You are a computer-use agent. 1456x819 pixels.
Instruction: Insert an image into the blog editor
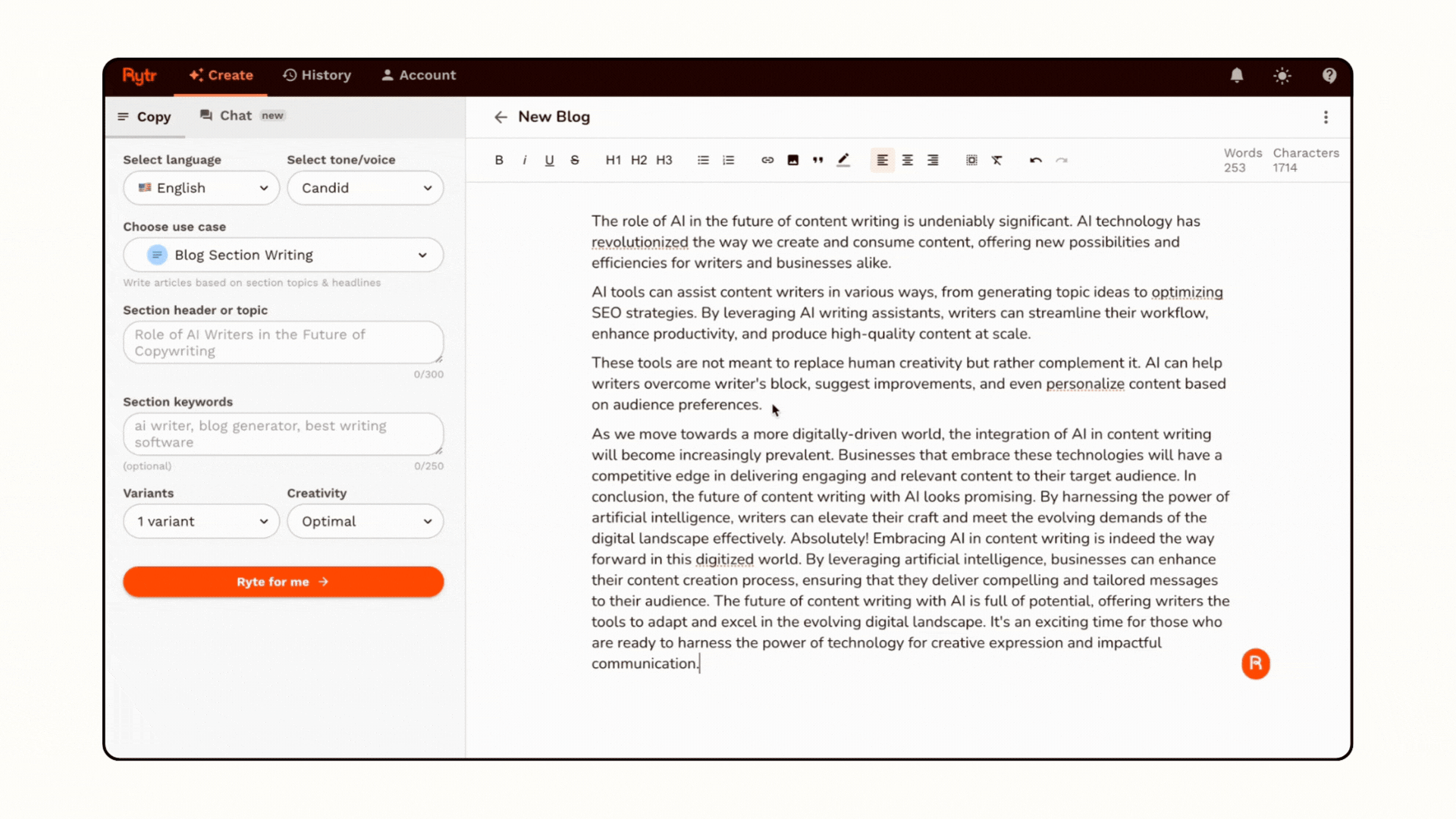pyautogui.click(x=792, y=160)
